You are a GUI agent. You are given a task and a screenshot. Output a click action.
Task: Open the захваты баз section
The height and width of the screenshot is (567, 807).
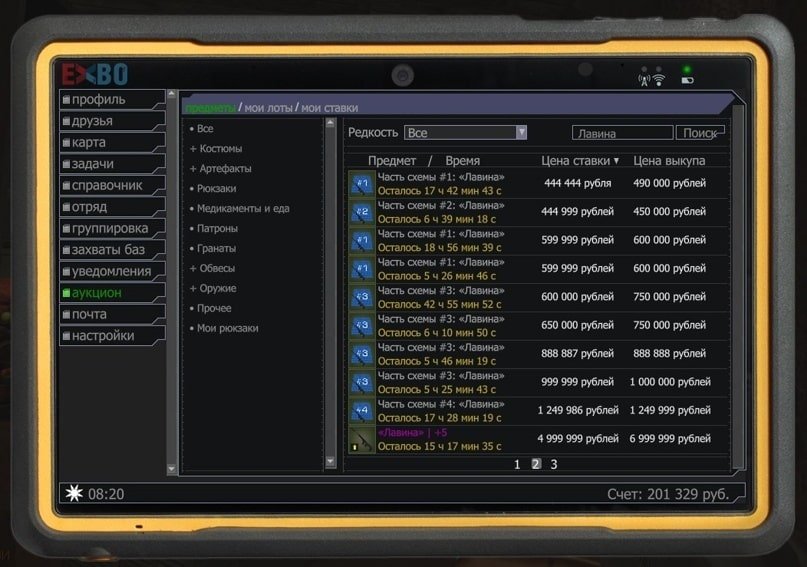point(112,250)
